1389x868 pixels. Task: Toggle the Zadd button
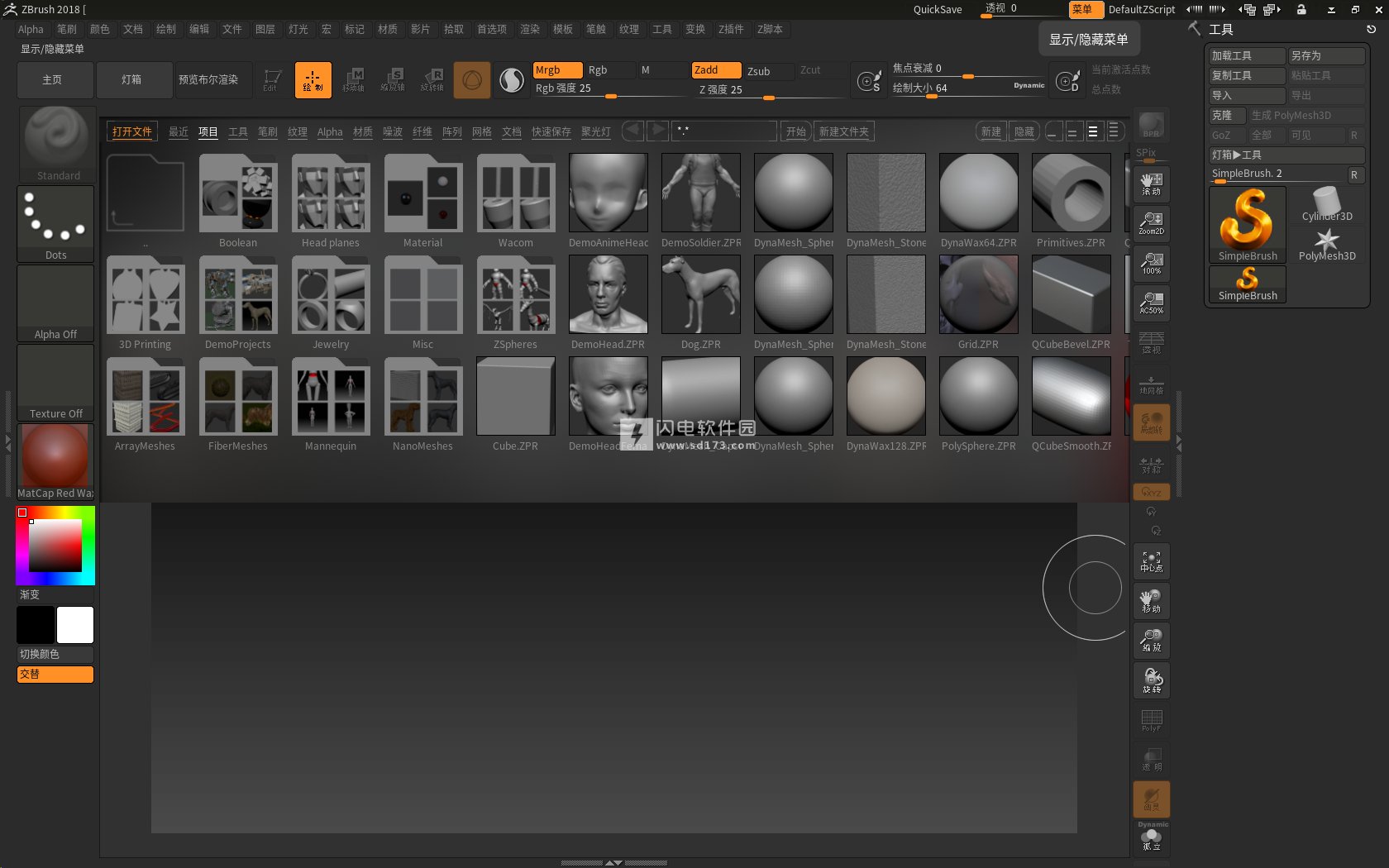(716, 70)
